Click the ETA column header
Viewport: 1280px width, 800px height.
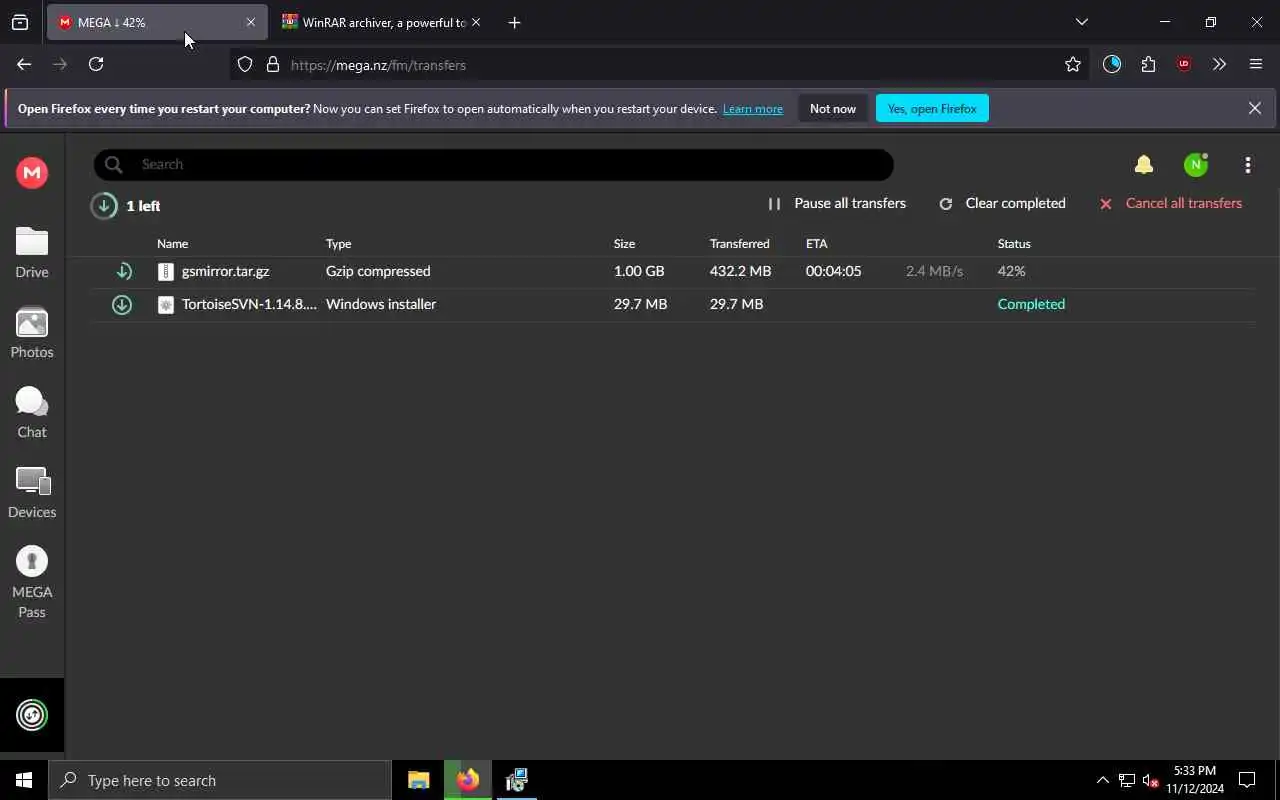[x=816, y=243]
